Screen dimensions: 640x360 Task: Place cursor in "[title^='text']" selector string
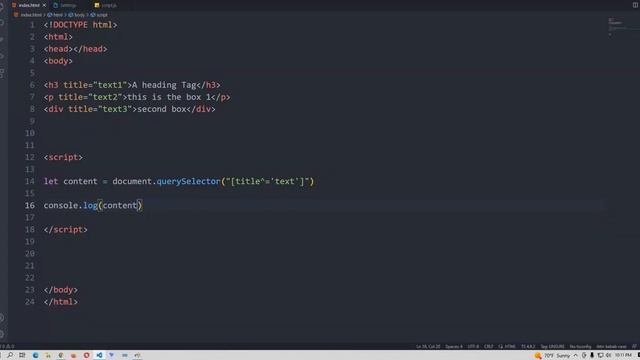tap(267, 181)
